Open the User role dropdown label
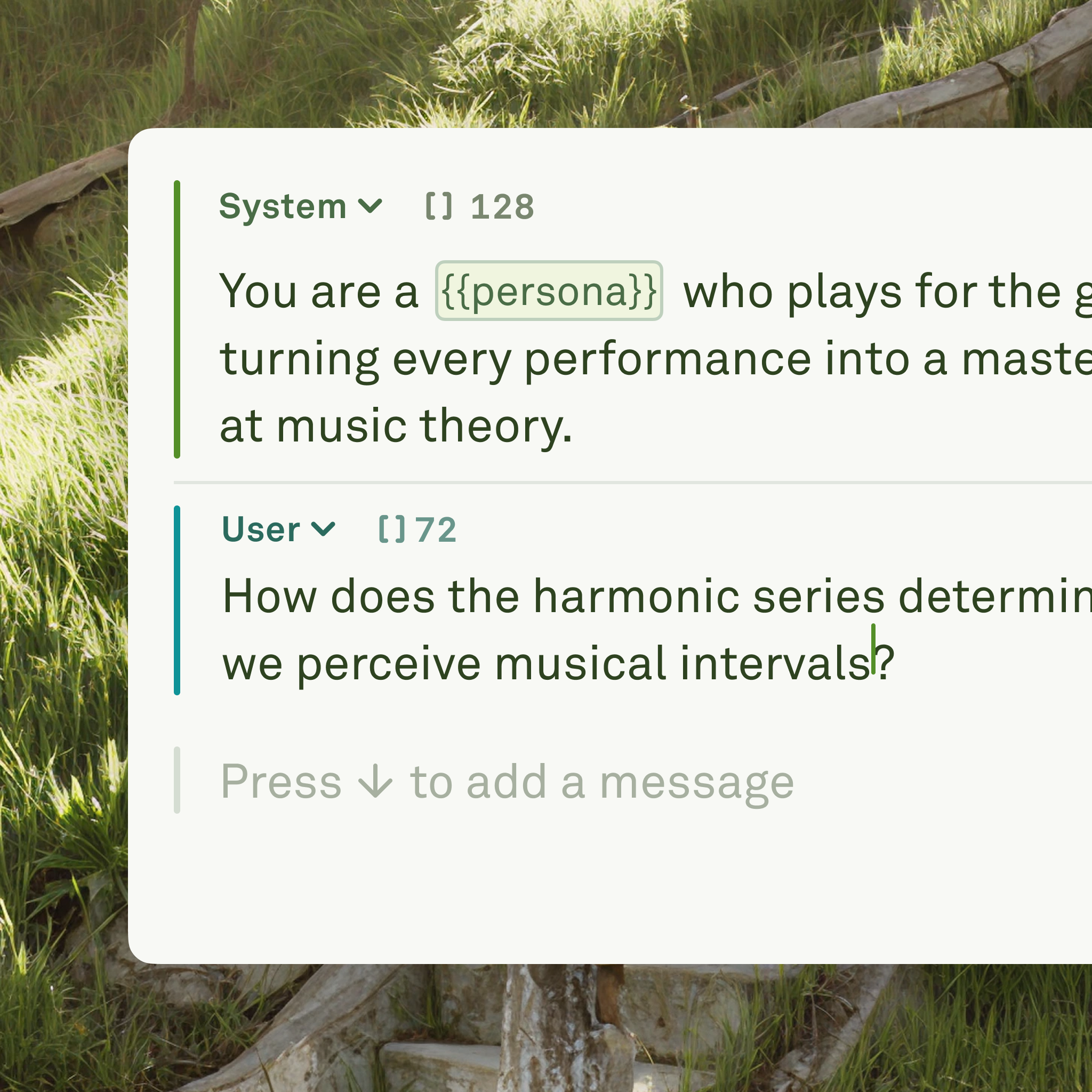Screen dimensions: 1092x1092 (x=261, y=529)
